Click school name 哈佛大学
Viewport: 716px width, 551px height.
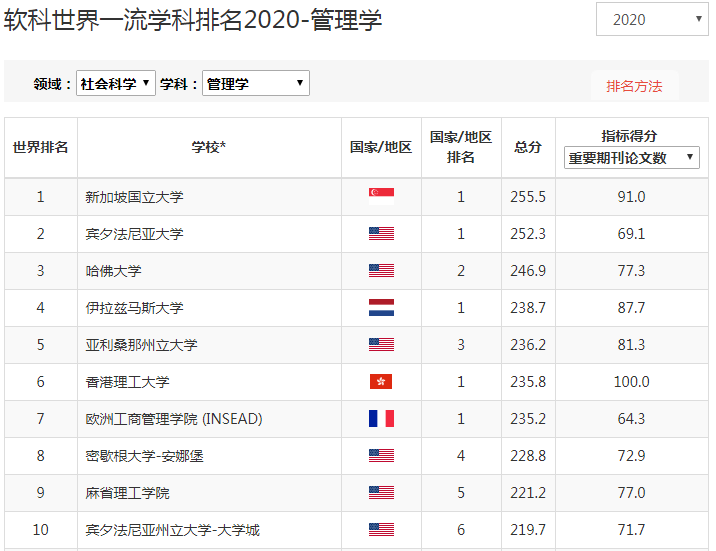tap(113, 271)
